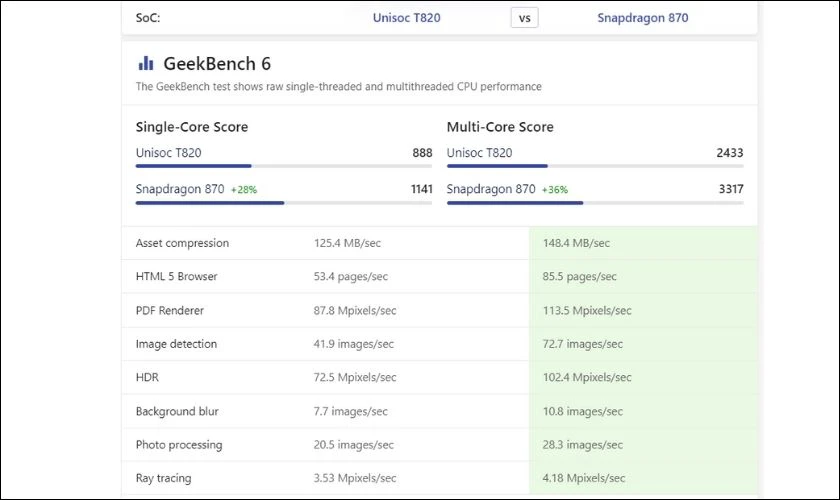Click the 4.18 Mpixels/sec value
Viewport: 840px width, 500px height.
(x=584, y=478)
